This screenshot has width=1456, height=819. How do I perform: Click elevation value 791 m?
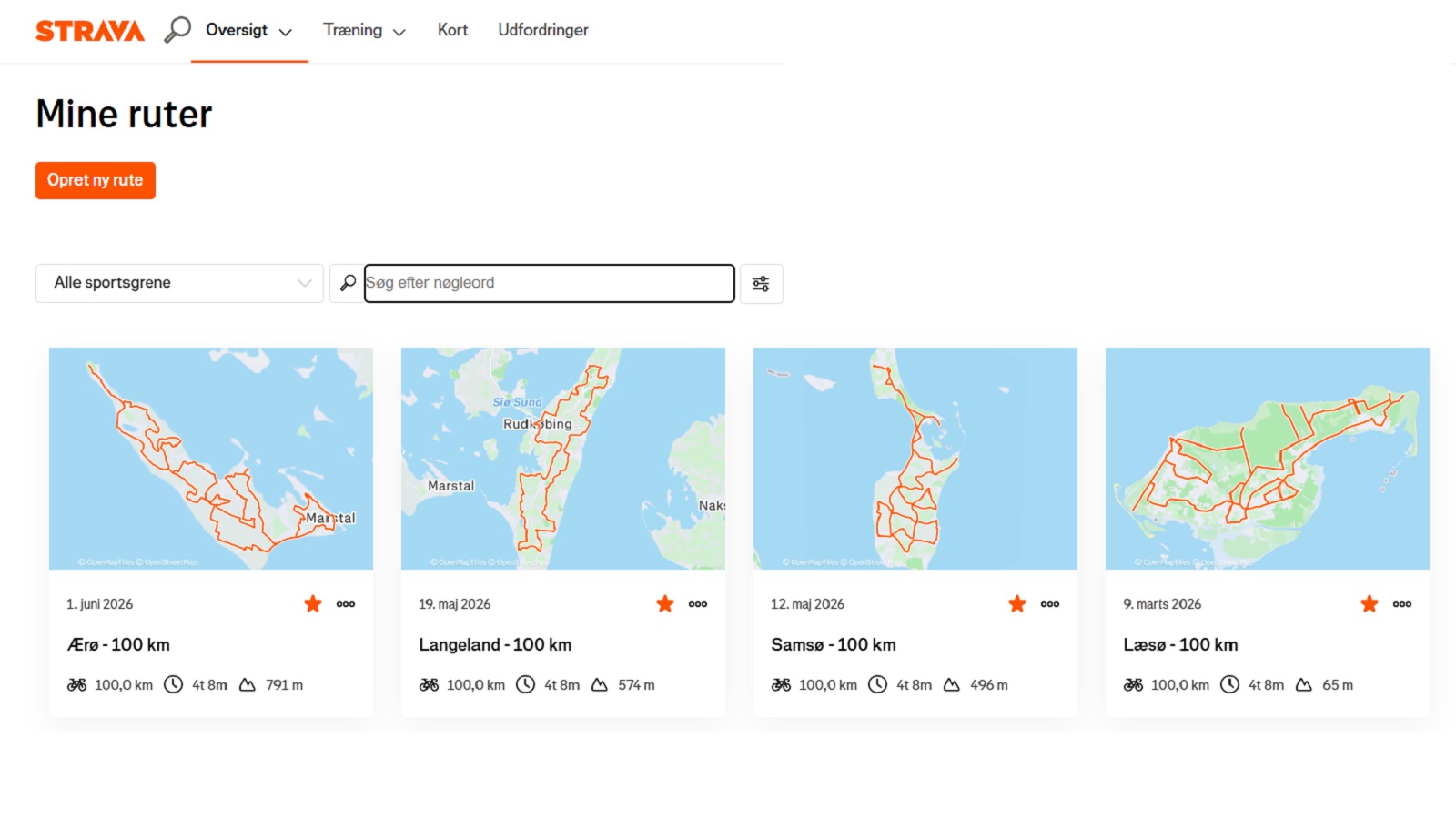tap(284, 685)
